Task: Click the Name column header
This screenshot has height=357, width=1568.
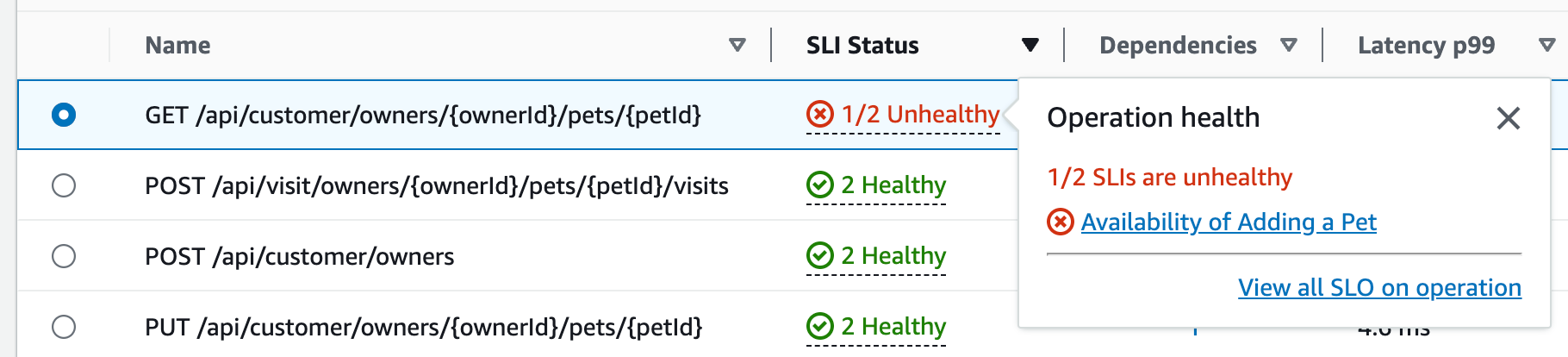Action: pos(177,45)
